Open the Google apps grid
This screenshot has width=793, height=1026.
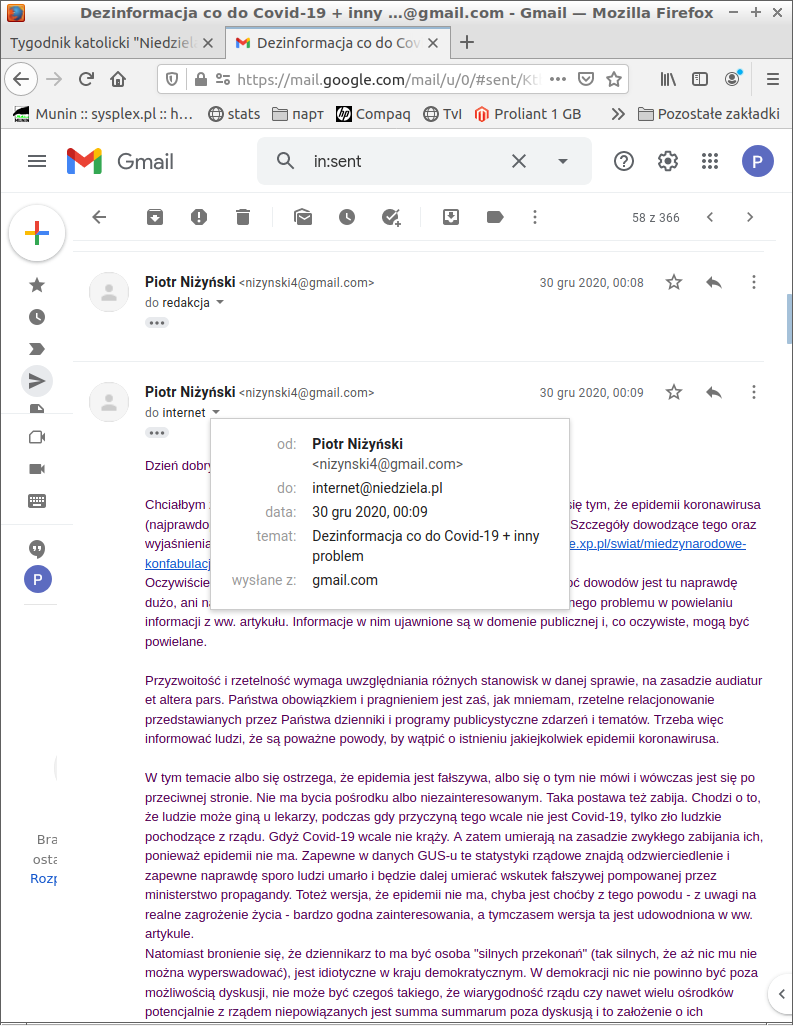(710, 161)
